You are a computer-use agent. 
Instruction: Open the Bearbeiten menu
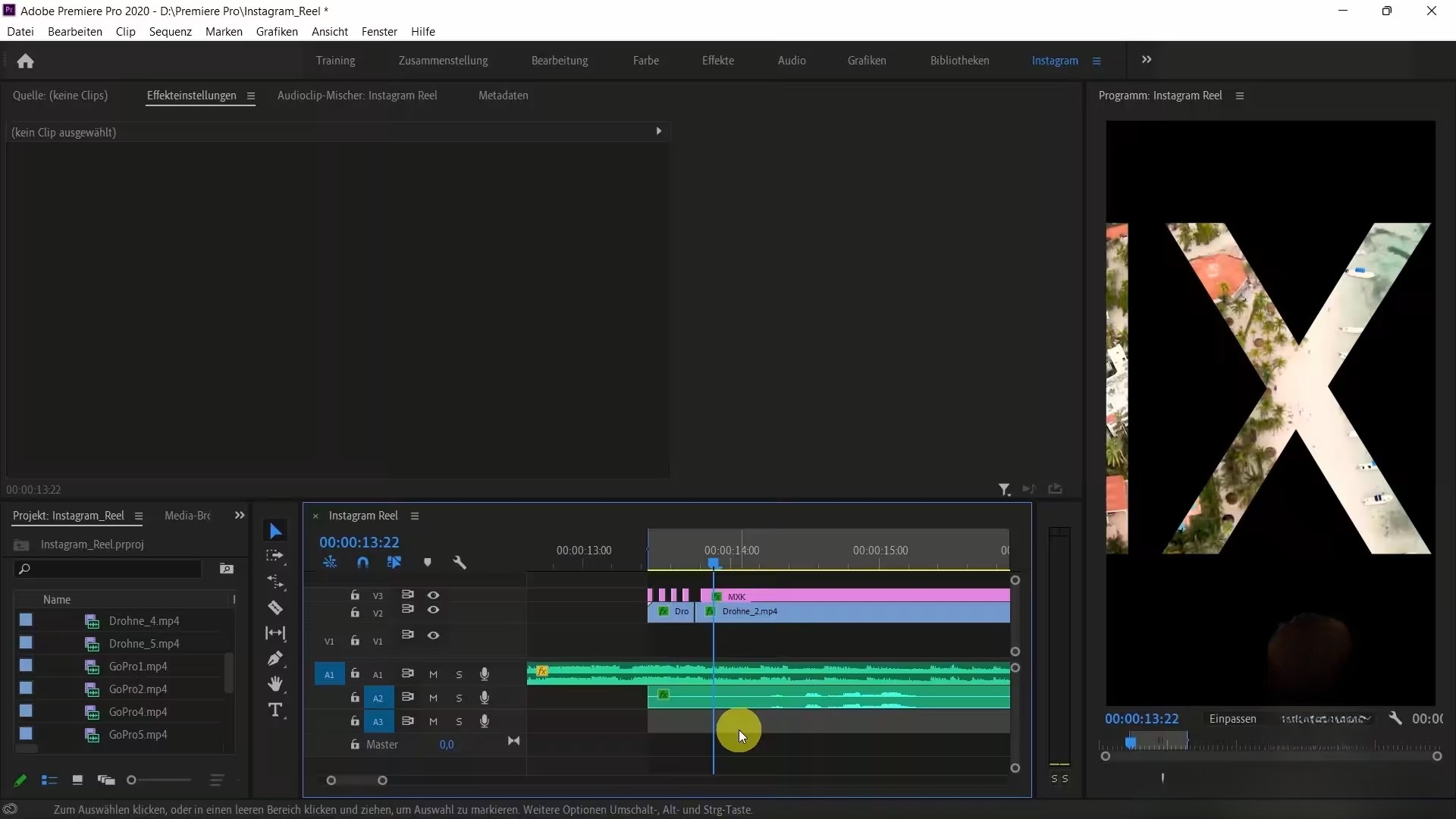pyautogui.click(x=74, y=31)
